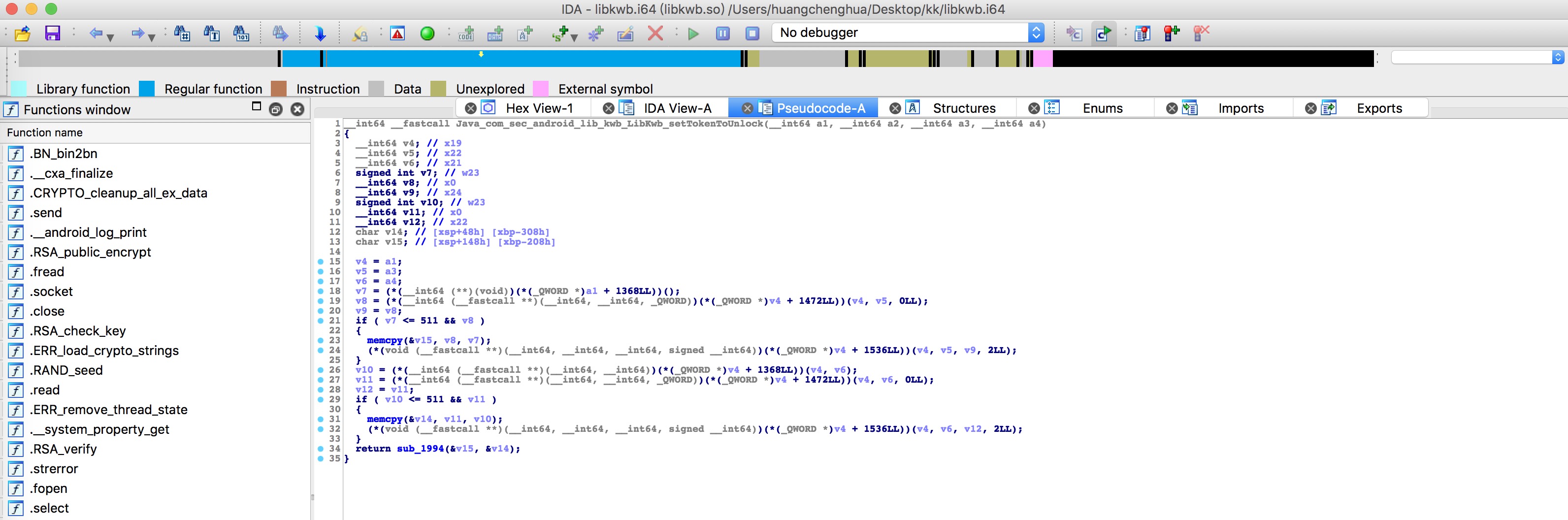Click the blue down arrow jump icon
Viewport: 1568px width, 520px height.
(320, 33)
